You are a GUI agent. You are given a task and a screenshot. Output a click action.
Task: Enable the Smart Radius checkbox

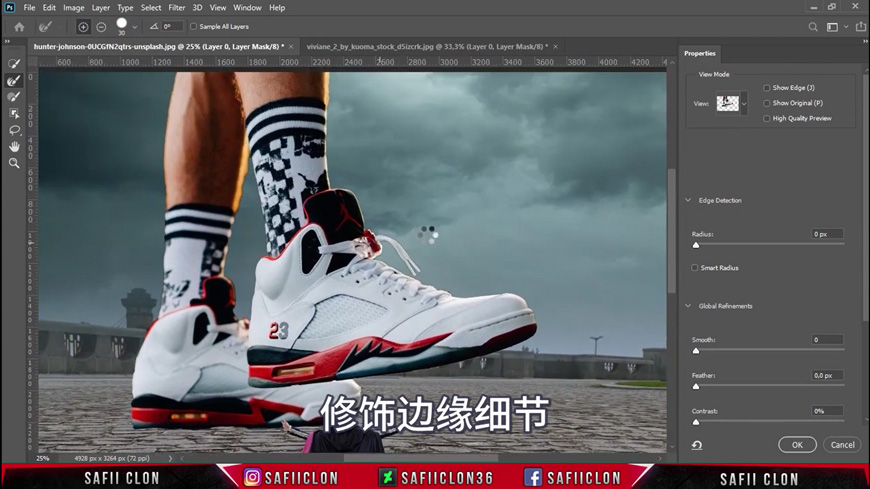695,268
